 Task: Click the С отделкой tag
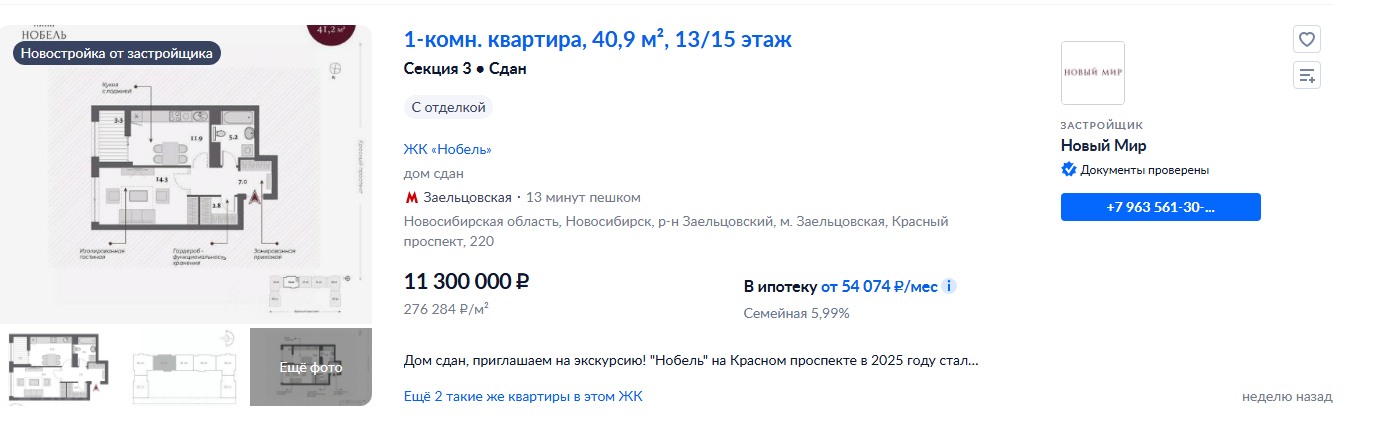pyautogui.click(x=449, y=107)
